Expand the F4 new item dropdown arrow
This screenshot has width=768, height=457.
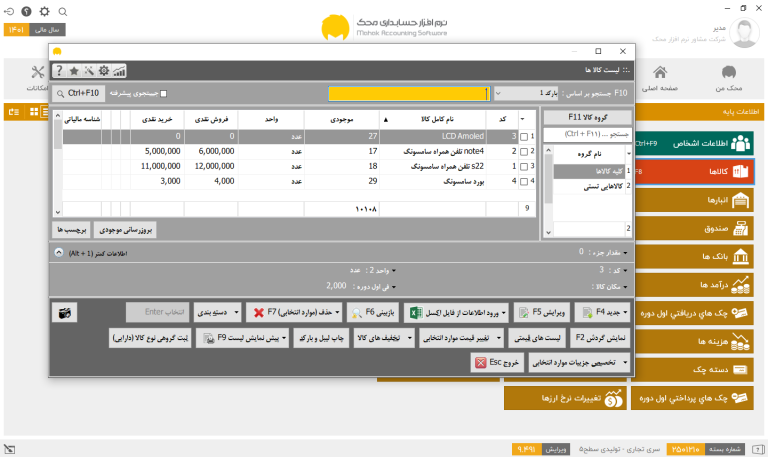(x=625, y=313)
